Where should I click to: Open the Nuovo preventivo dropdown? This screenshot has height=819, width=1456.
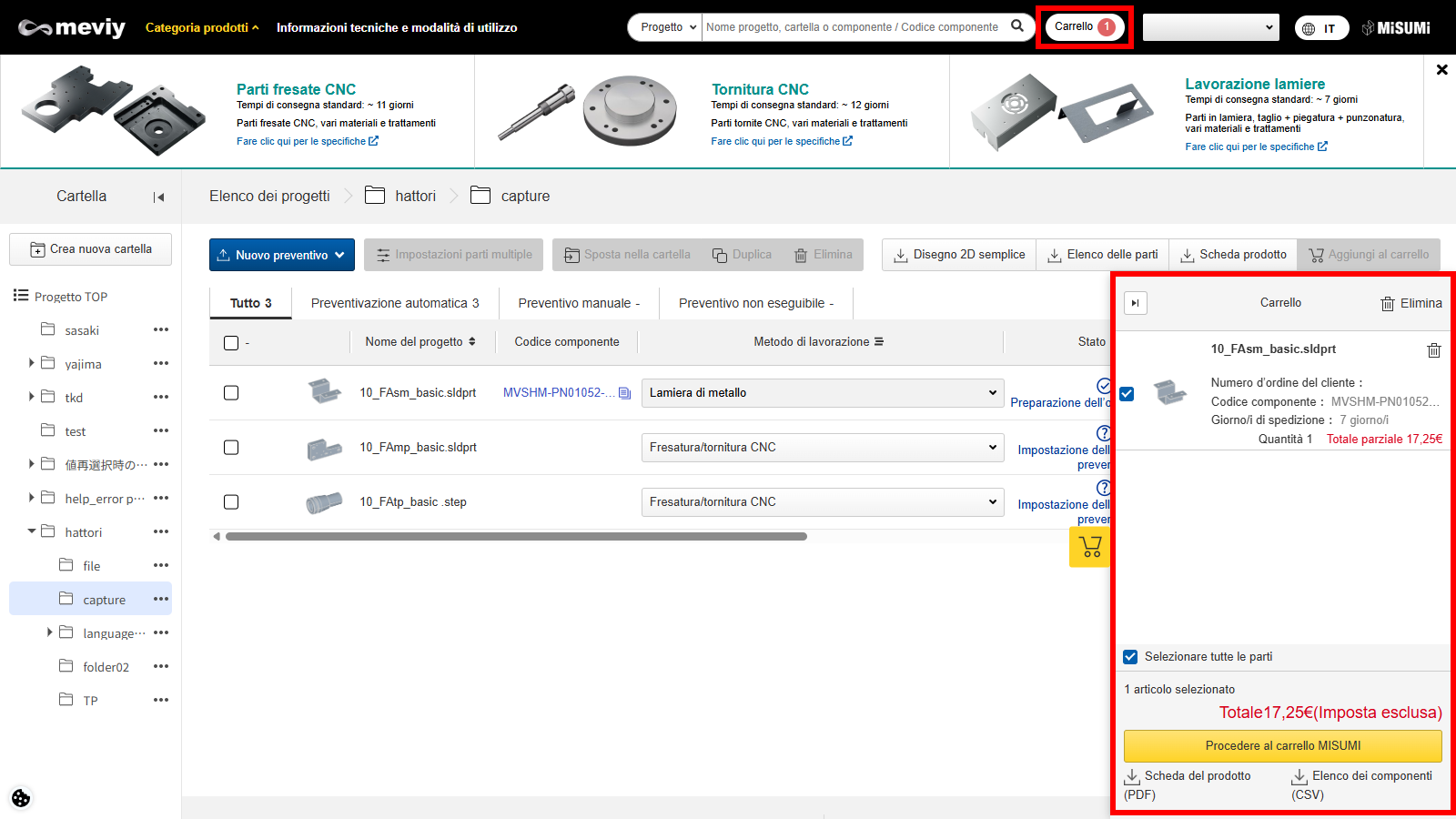pyautogui.click(x=281, y=255)
